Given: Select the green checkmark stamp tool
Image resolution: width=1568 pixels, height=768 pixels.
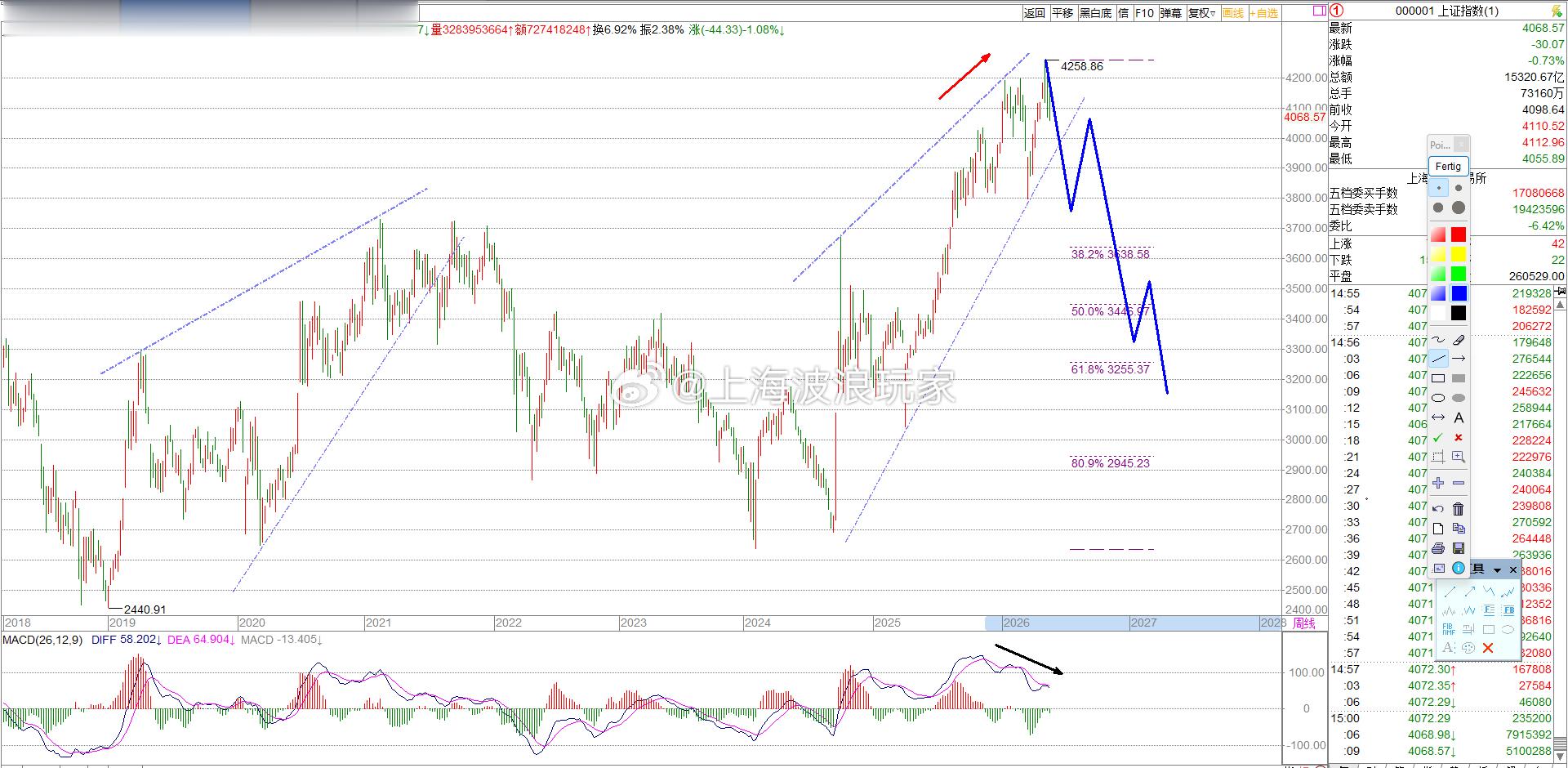Looking at the screenshot, I should (1438, 437).
